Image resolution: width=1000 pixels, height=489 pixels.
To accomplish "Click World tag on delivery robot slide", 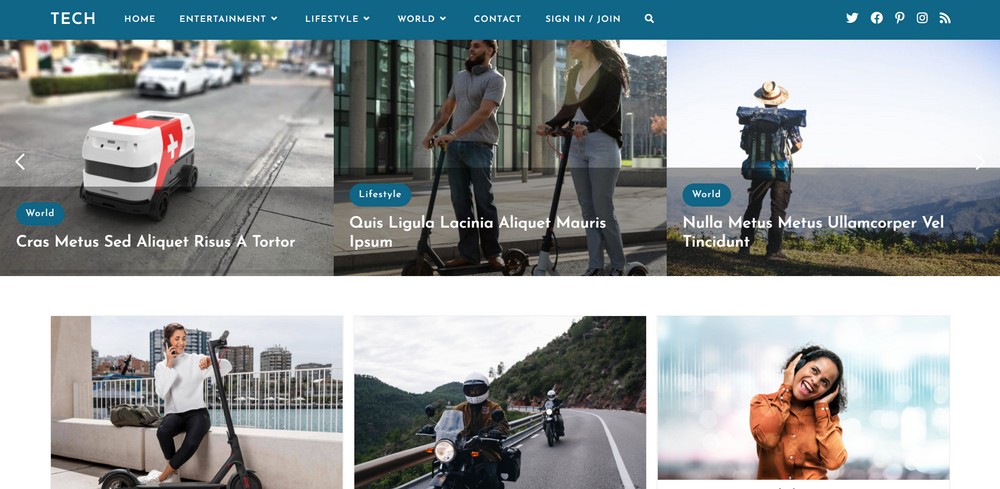I will click(x=40, y=214).
